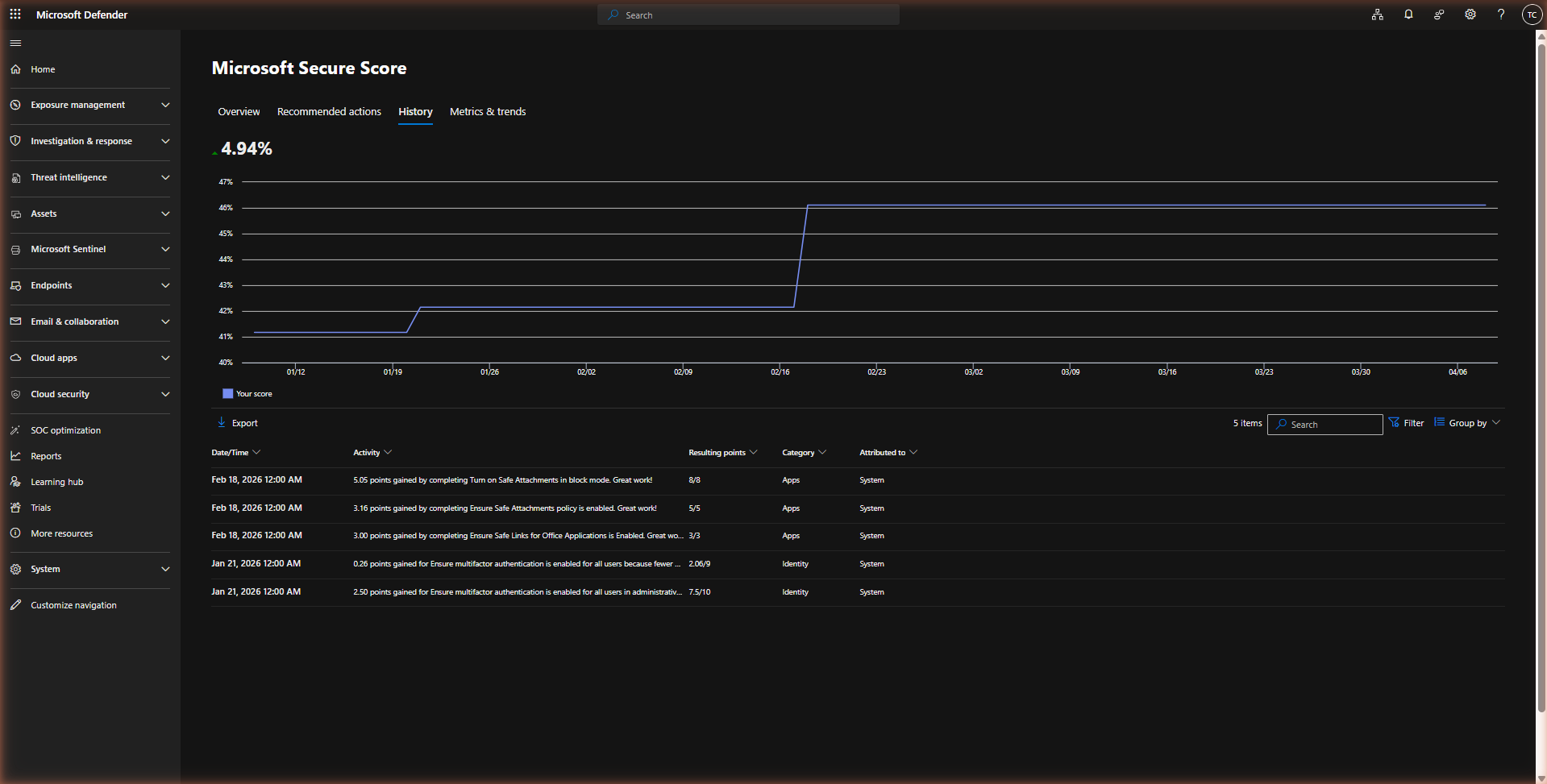Expand Cloud apps chevron
Image resolution: width=1547 pixels, height=784 pixels.
click(165, 358)
